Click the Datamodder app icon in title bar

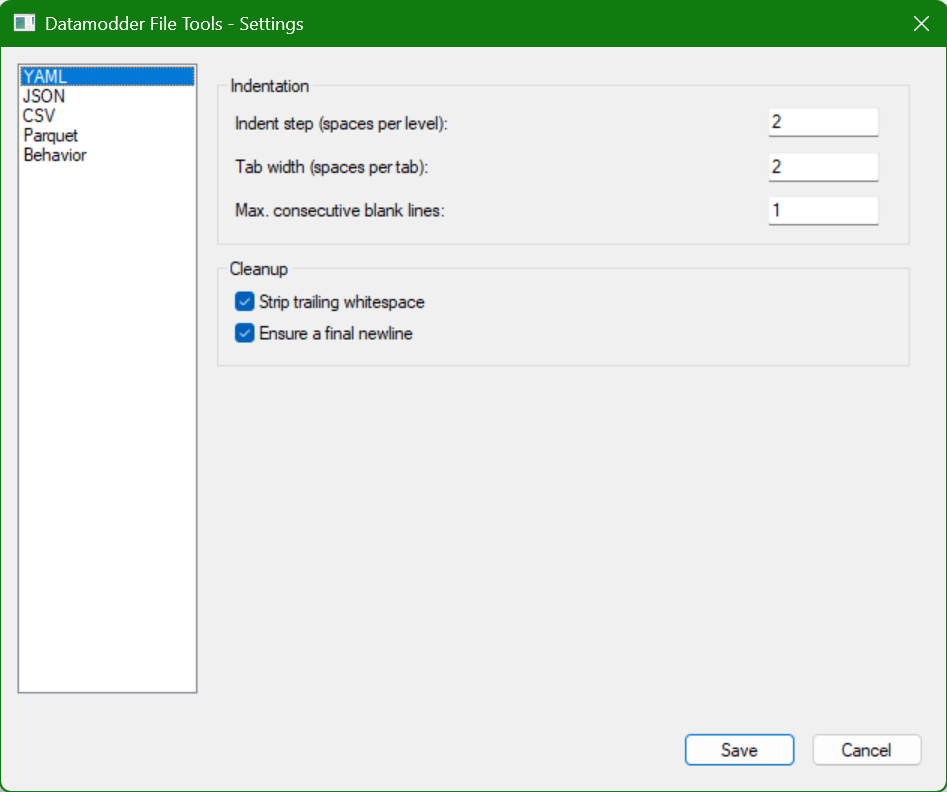point(24,24)
